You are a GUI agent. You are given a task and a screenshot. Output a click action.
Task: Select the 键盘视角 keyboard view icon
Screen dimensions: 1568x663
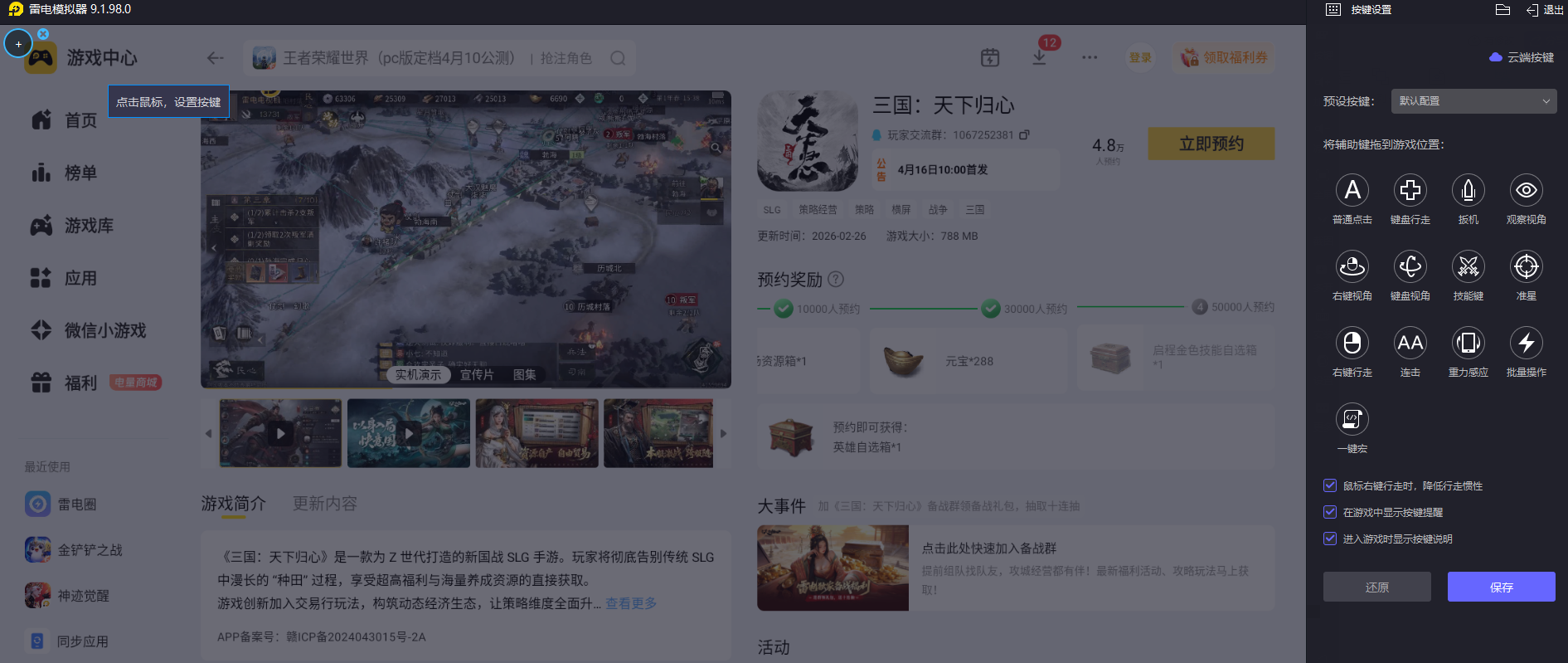click(1410, 266)
